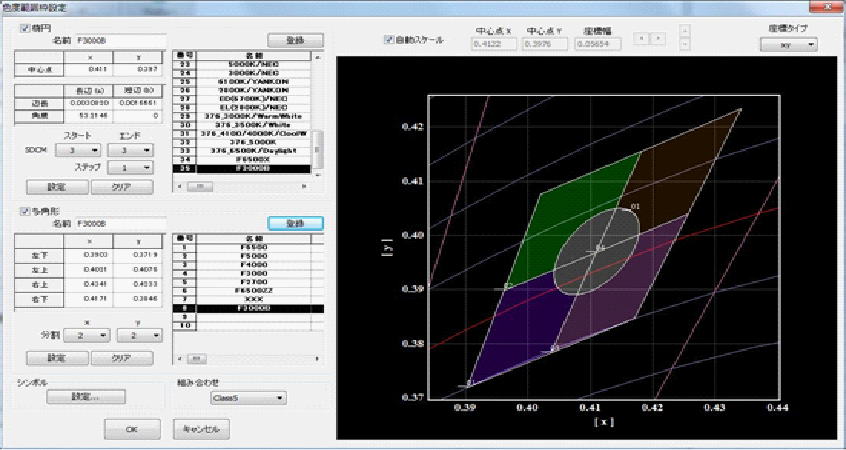This screenshot has width=846, height=450.
Task: Confirm with the OK button
Action: (132, 429)
